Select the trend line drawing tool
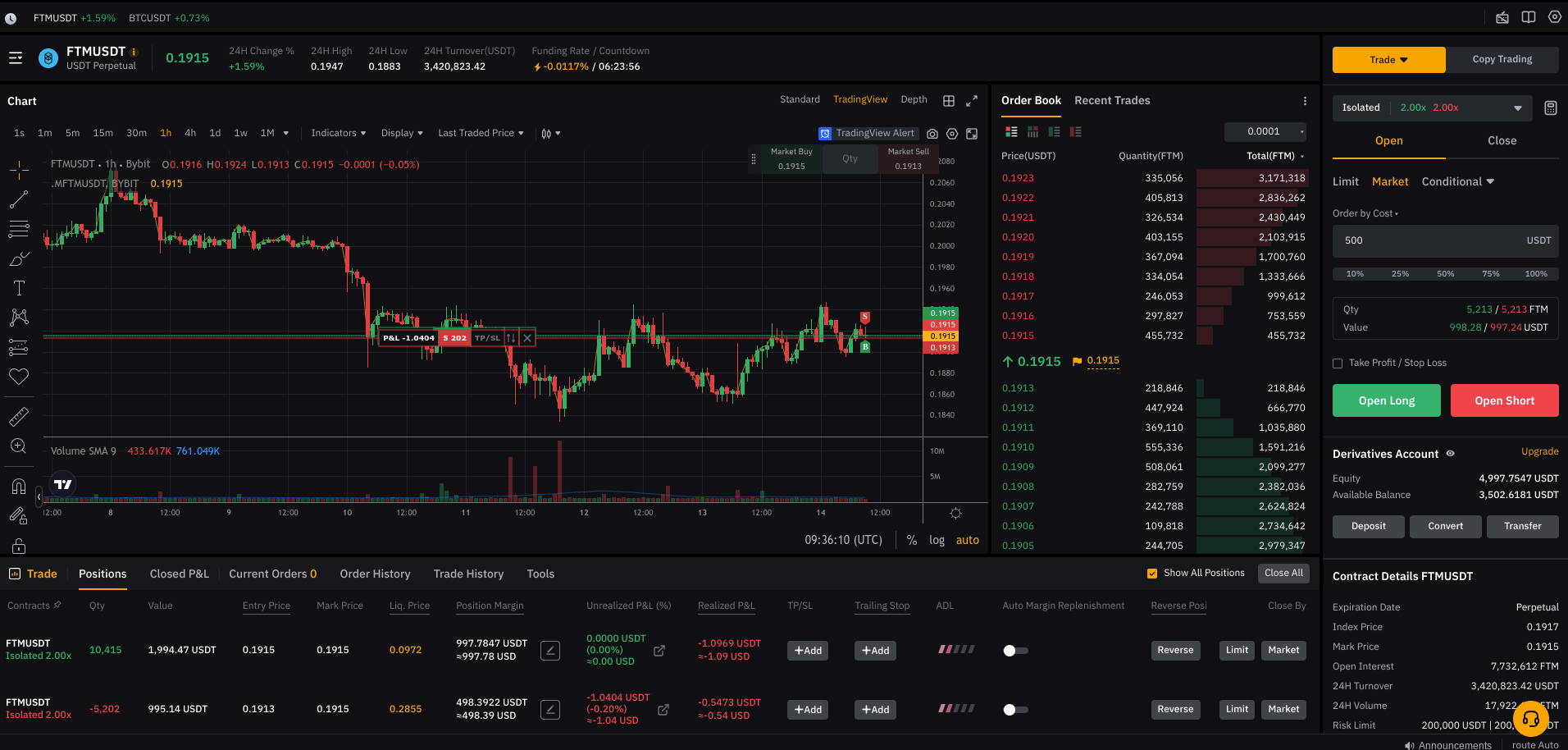 click(19, 199)
